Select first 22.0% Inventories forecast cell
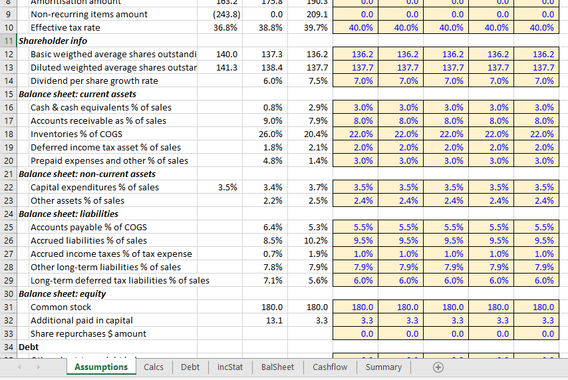This screenshot has height=380, width=568. pyautogui.click(x=355, y=134)
